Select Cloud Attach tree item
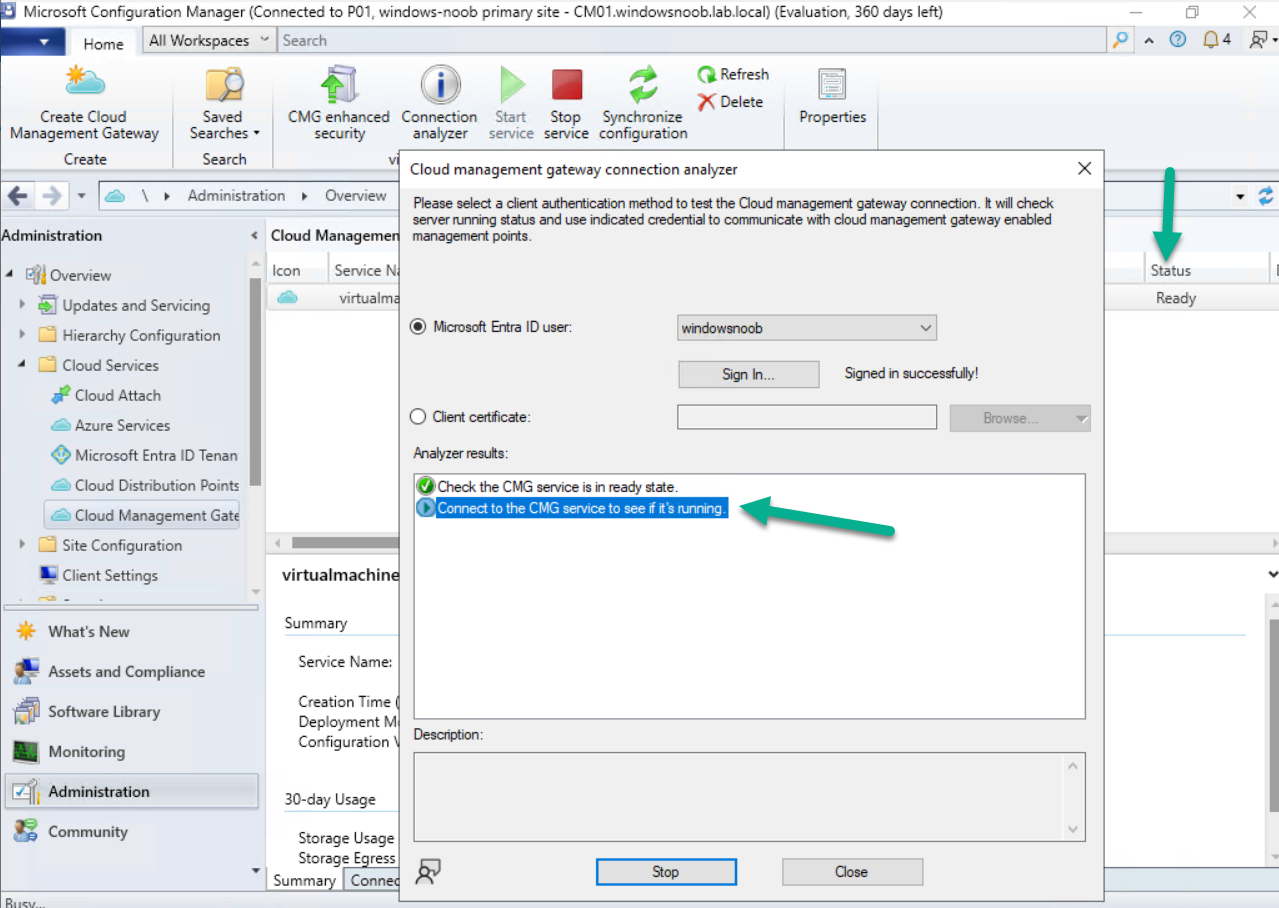 (x=106, y=395)
